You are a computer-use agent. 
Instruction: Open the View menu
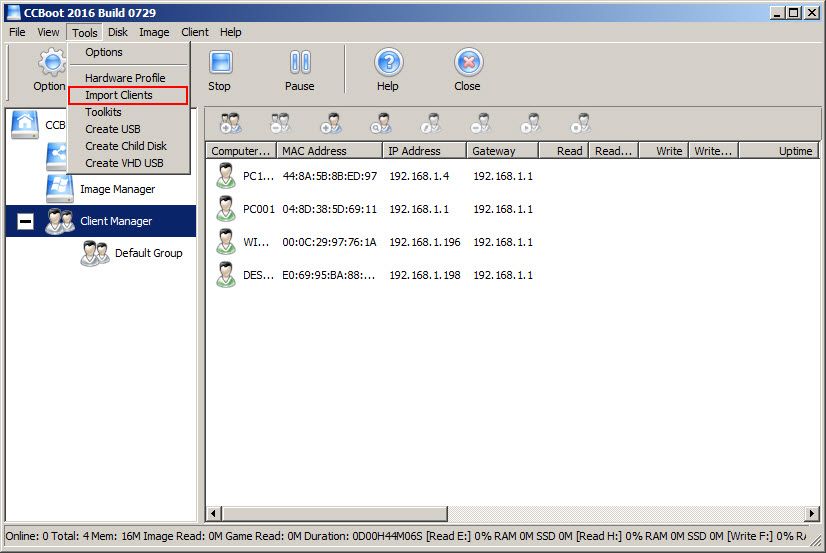coord(48,32)
